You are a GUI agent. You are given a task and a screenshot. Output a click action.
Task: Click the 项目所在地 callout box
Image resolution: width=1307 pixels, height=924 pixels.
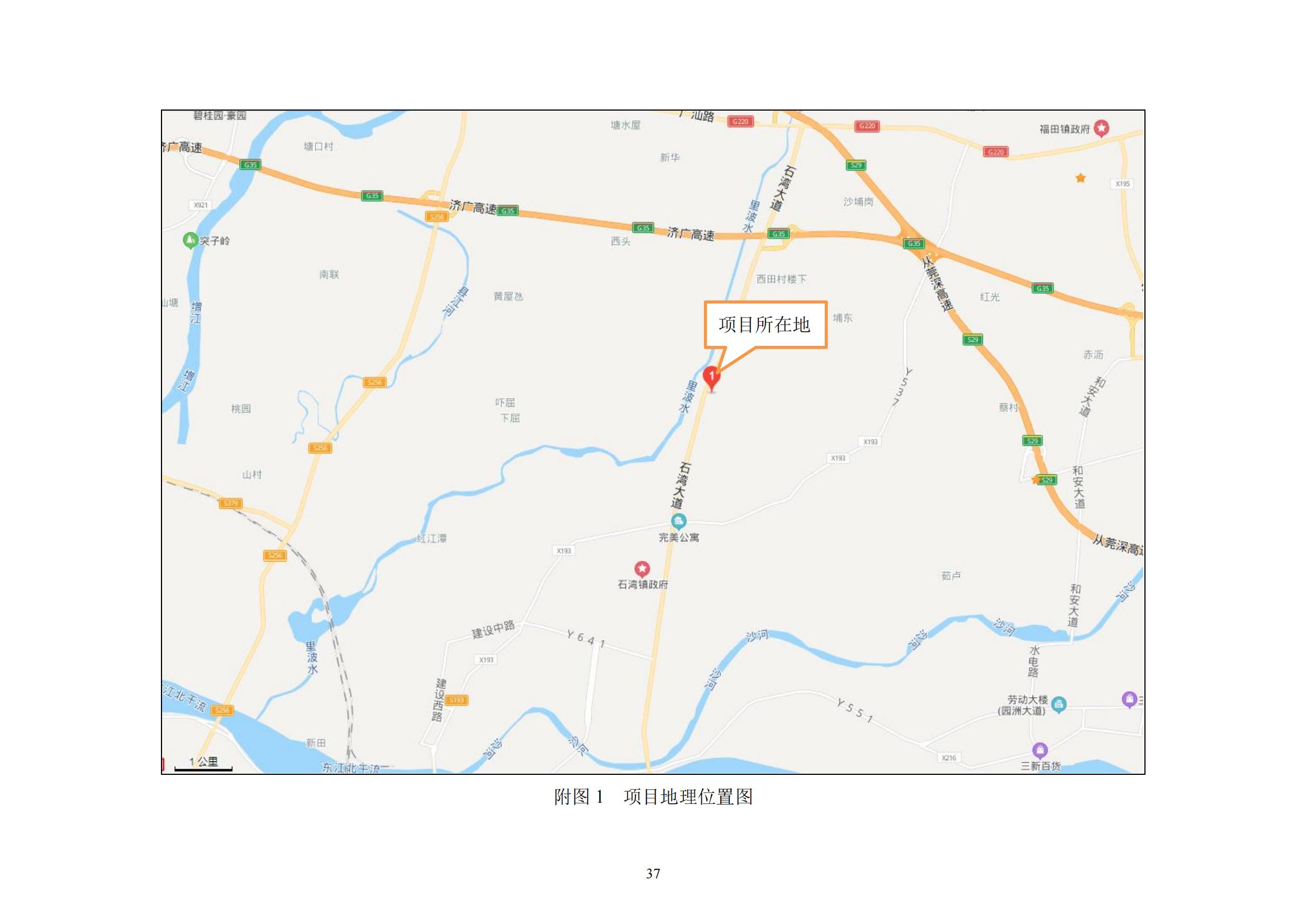(765, 325)
